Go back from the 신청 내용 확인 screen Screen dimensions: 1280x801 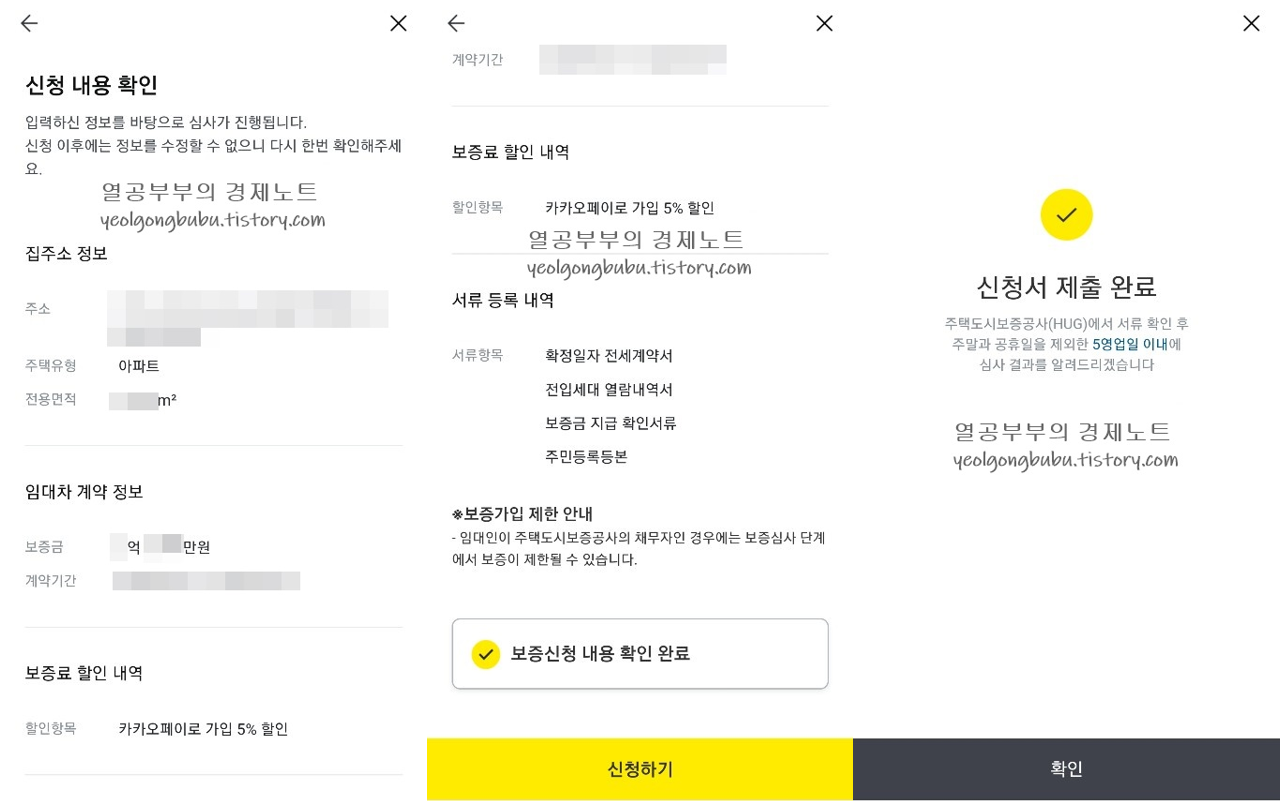29,23
